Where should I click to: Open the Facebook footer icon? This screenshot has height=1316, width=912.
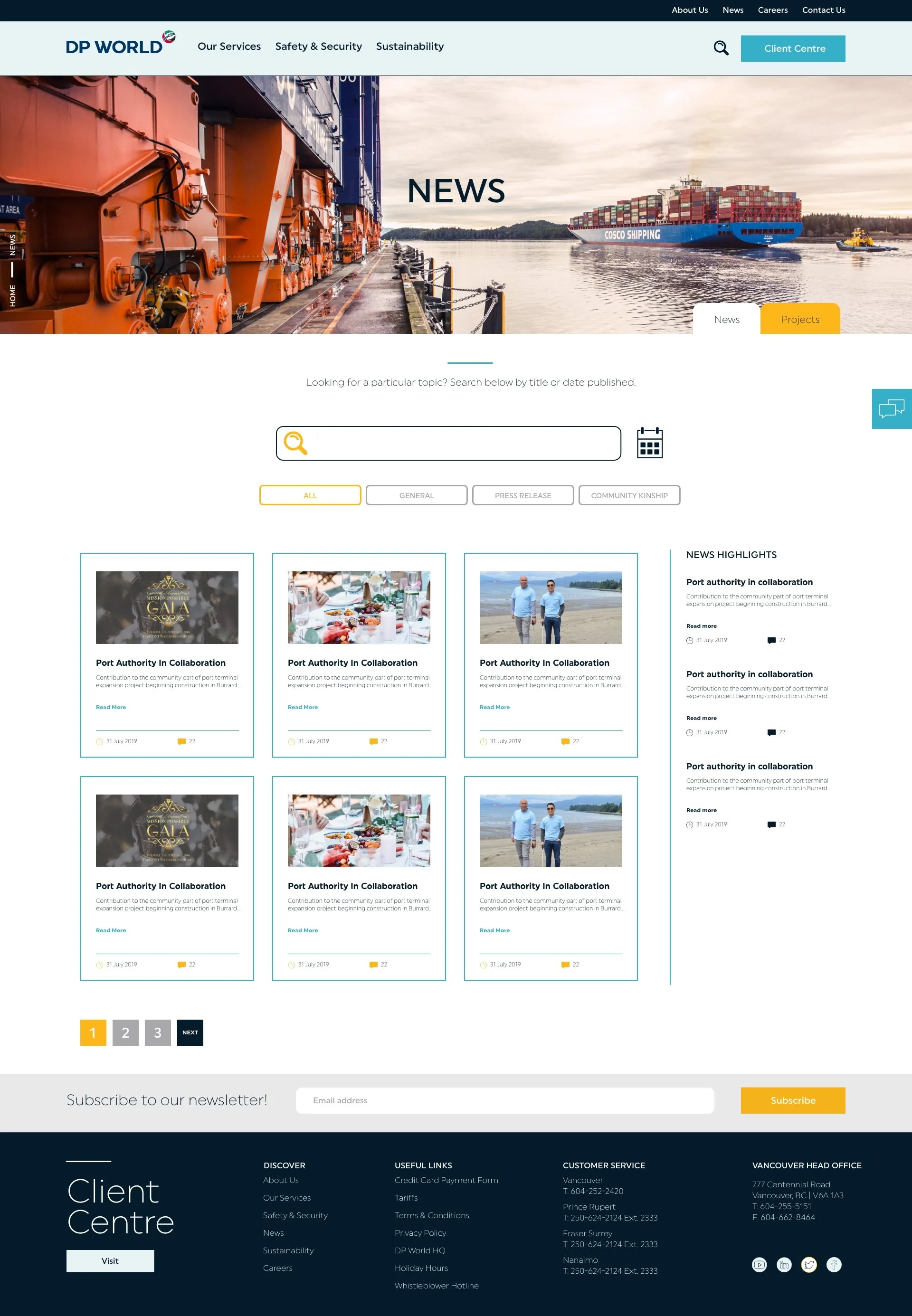click(x=834, y=1265)
